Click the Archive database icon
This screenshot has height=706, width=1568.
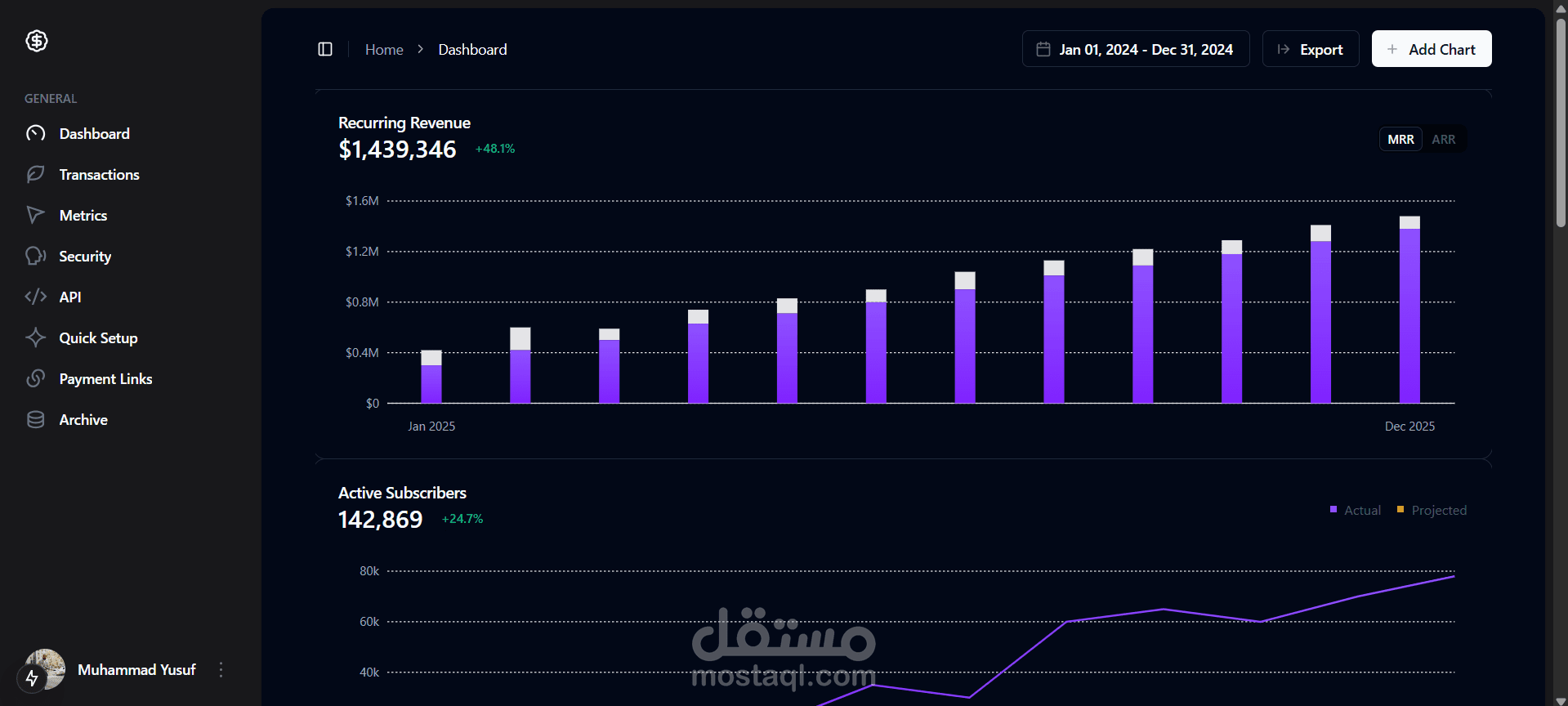pyautogui.click(x=35, y=419)
